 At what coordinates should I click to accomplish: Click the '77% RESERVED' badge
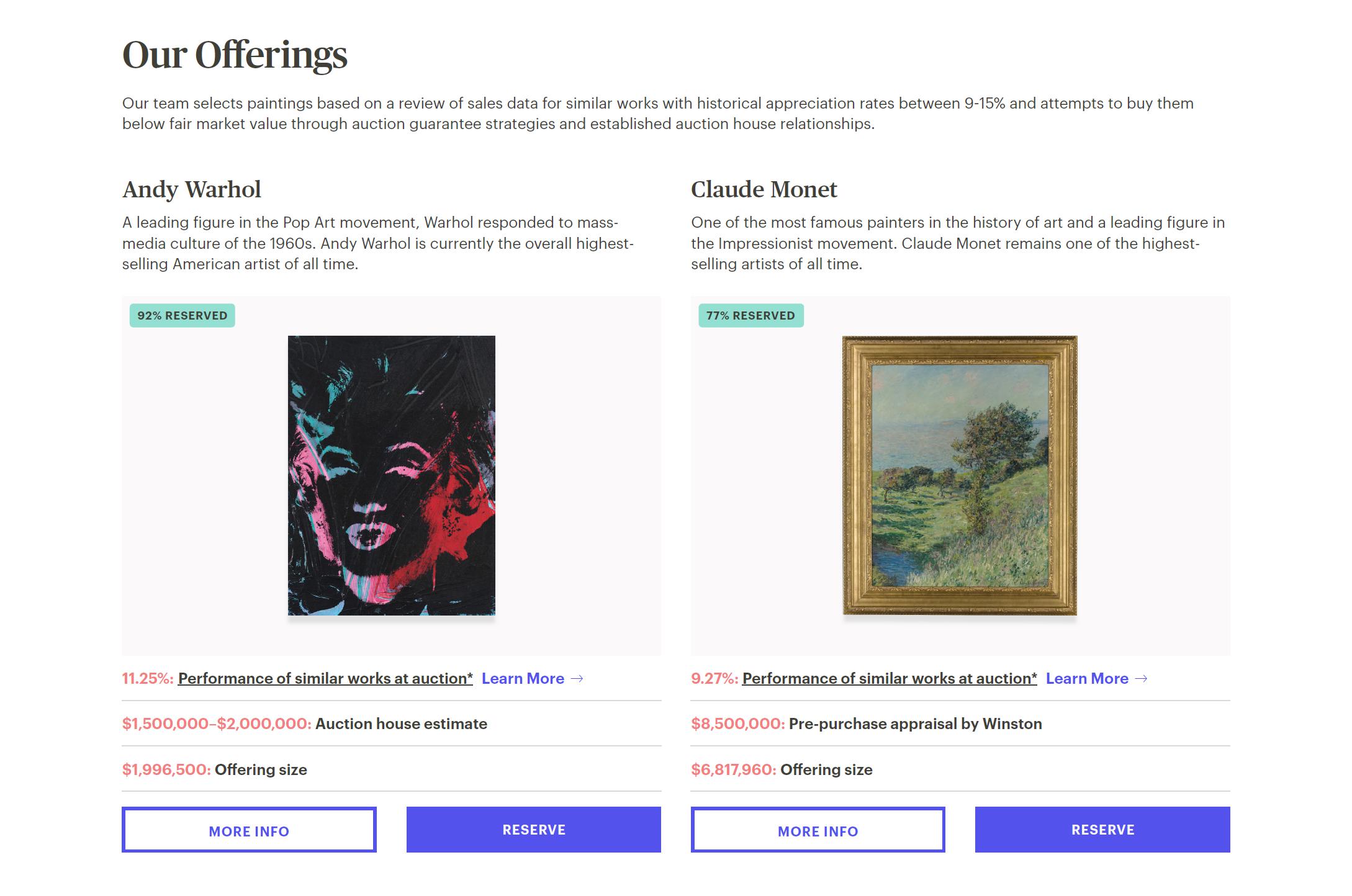click(x=750, y=316)
